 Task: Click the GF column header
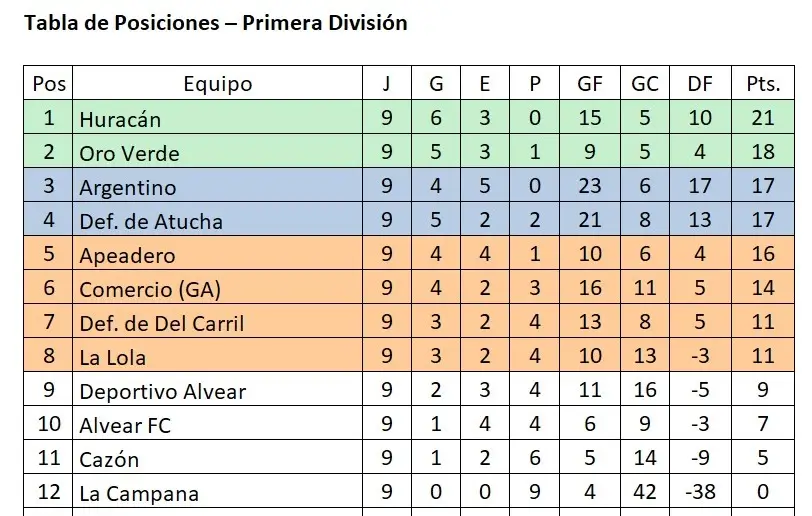(589, 84)
